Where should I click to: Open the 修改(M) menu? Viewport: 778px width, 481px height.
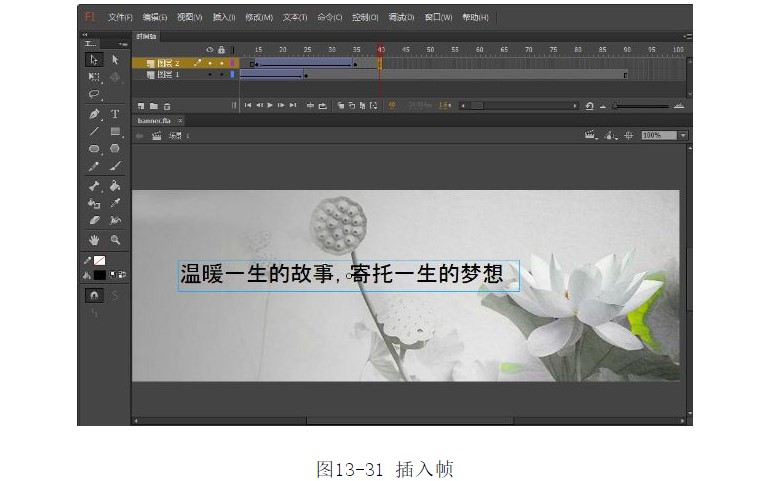[260, 17]
